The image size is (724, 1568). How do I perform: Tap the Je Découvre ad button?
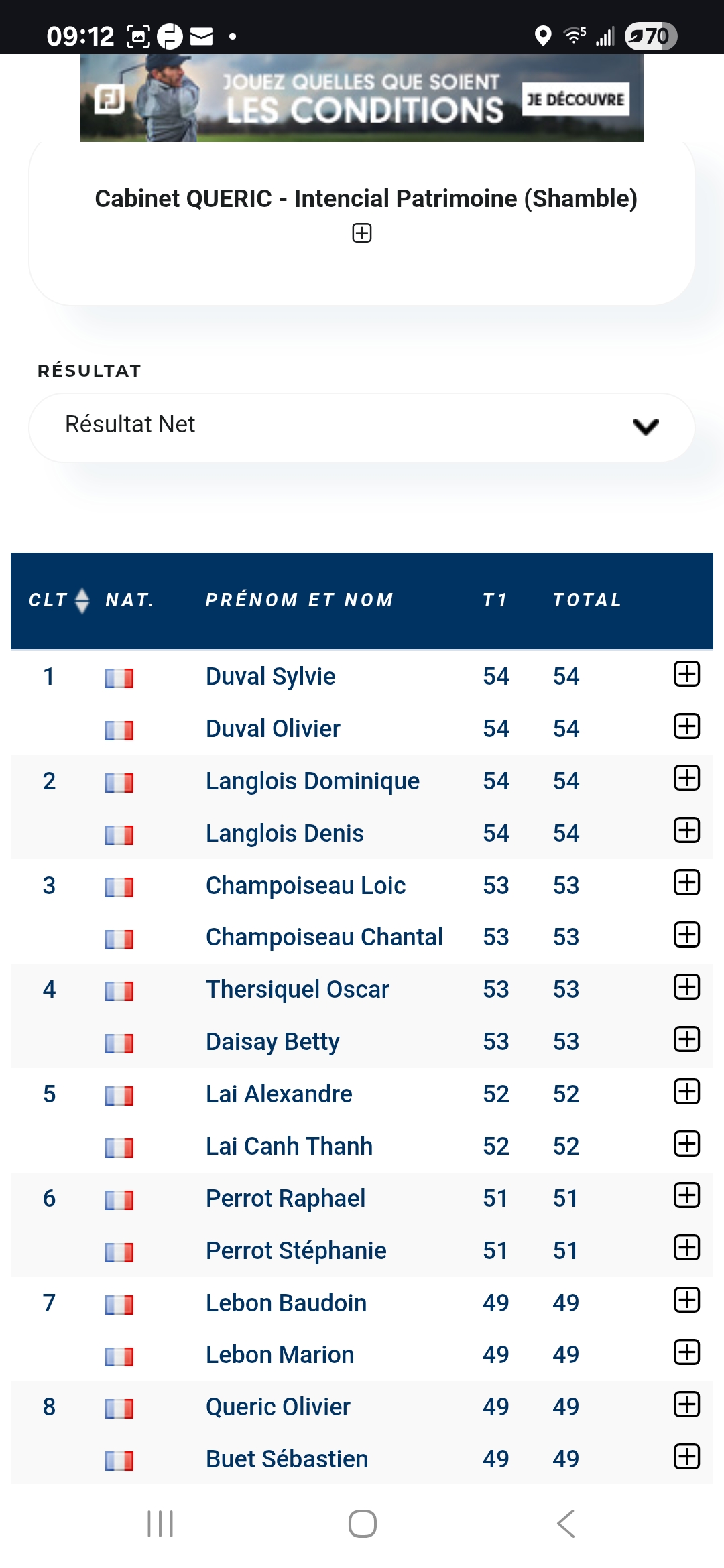[x=575, y=99]
